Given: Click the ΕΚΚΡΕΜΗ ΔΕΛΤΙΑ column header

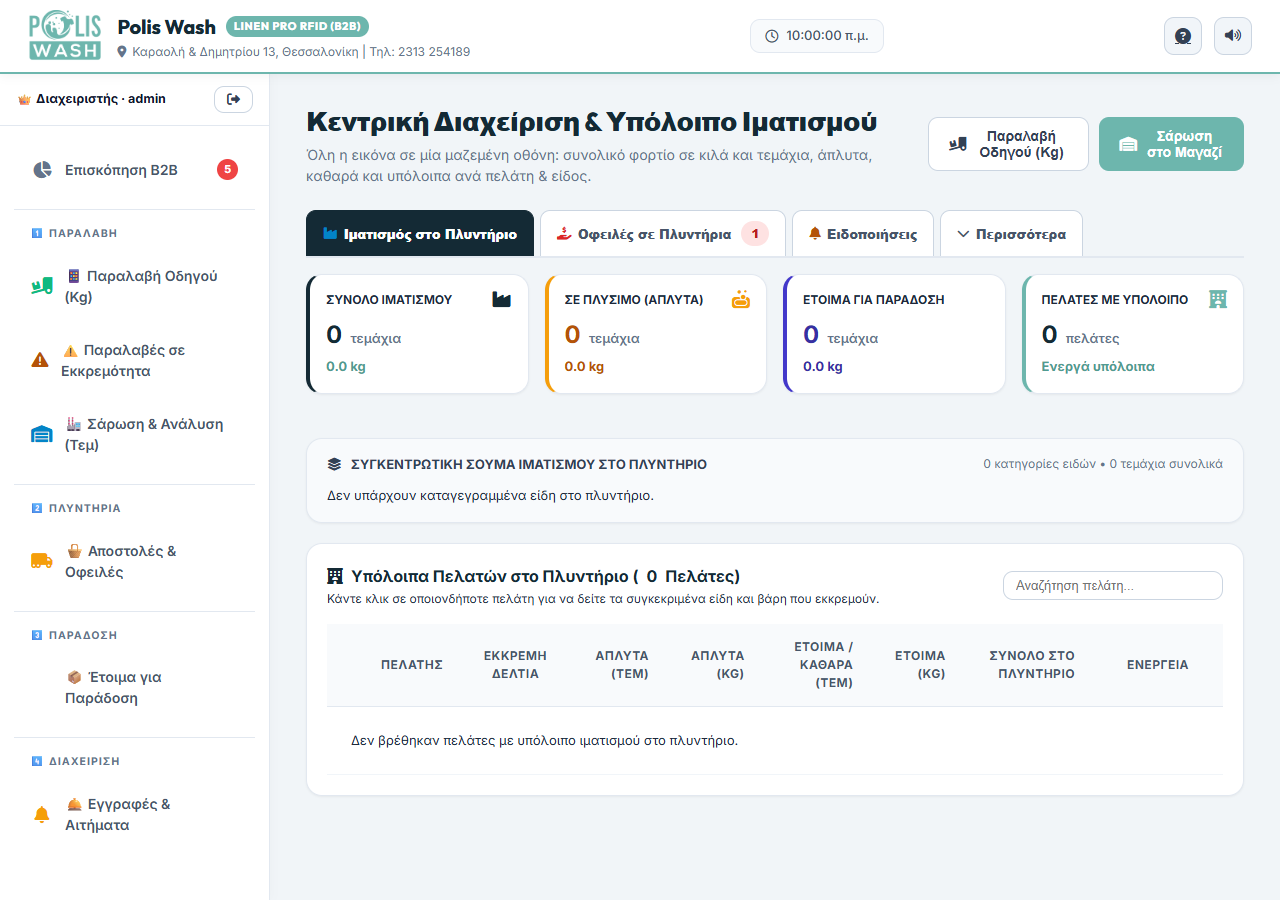Looking at the screenshot, I should pyautogui.click(x=515, y=665).
